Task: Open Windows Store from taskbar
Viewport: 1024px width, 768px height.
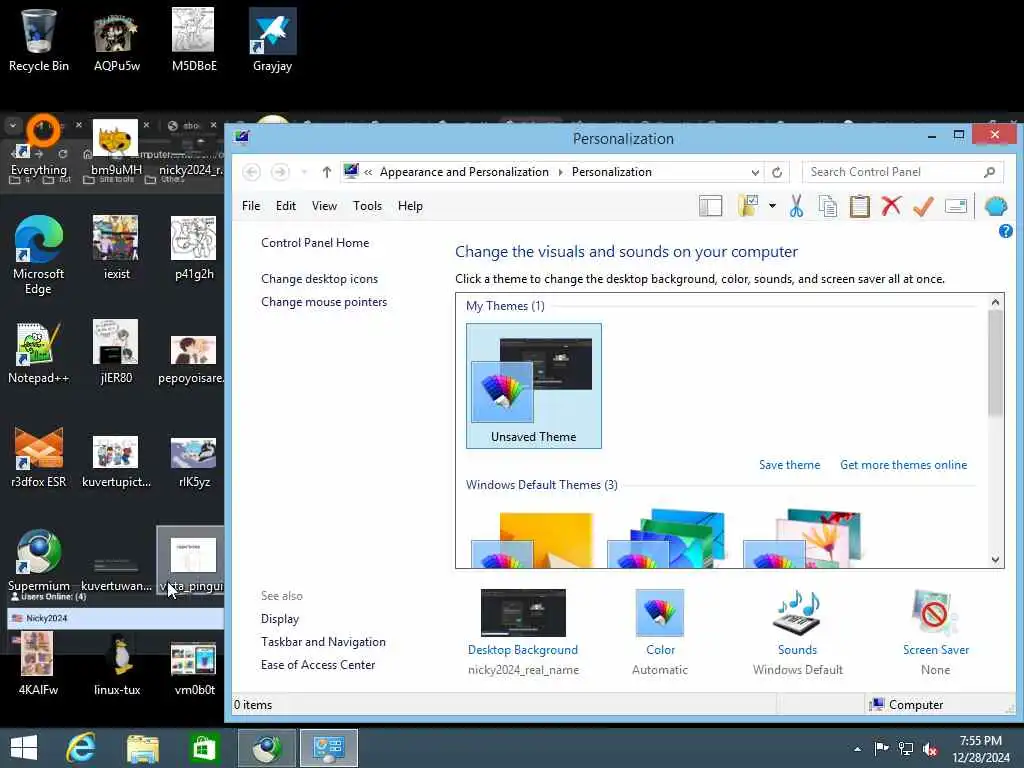Action: tap(203, 748)
